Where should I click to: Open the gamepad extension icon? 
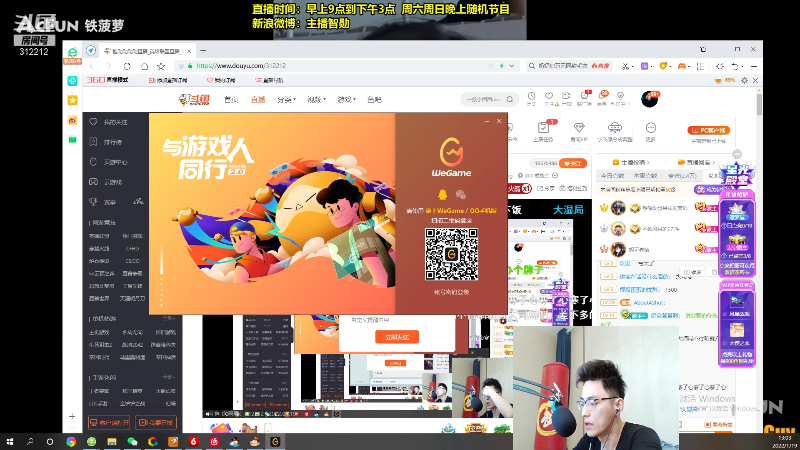tap(682, 66)
